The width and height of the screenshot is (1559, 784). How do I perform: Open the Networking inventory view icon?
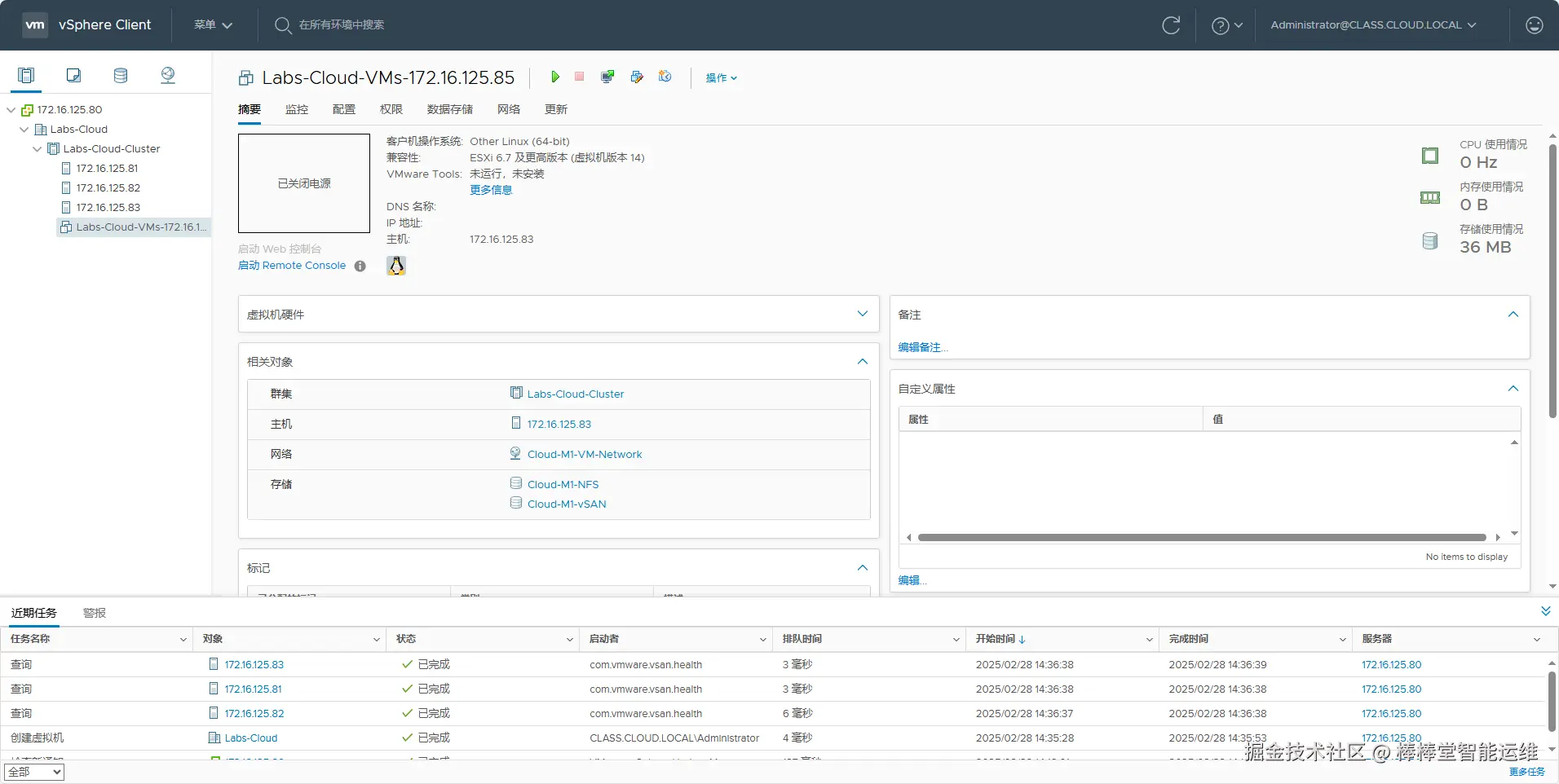[168, 76]
